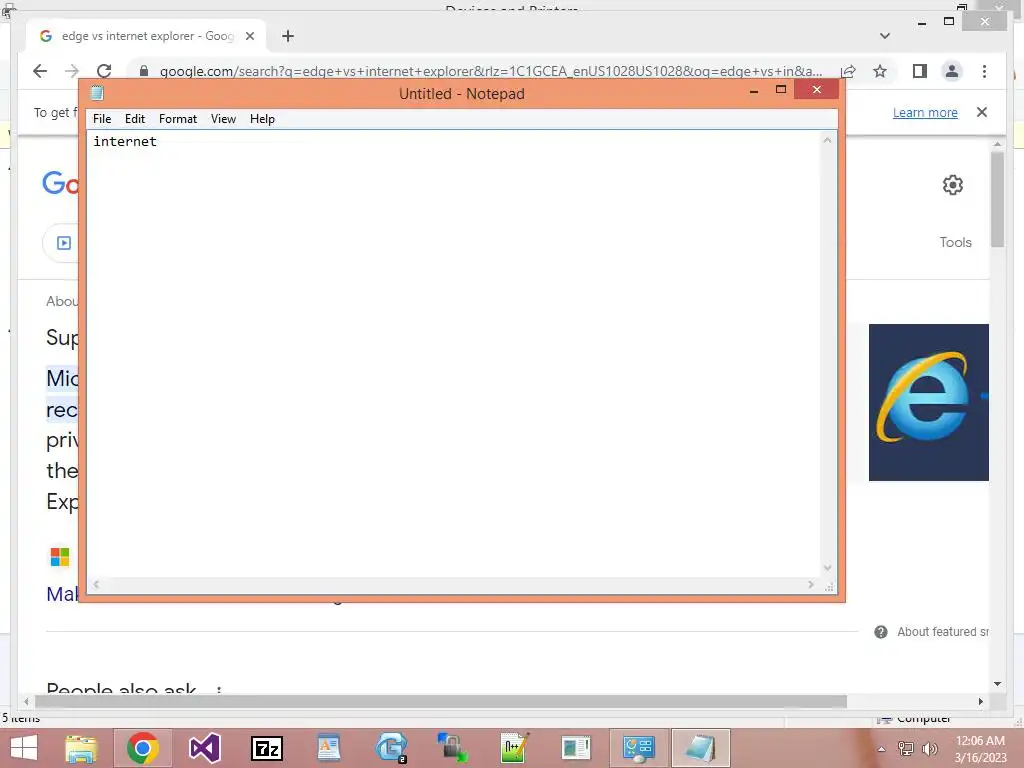The height and width of the screenshot is (768, 1024).
Task: Go back in Chrome
Action: point(40,71)
